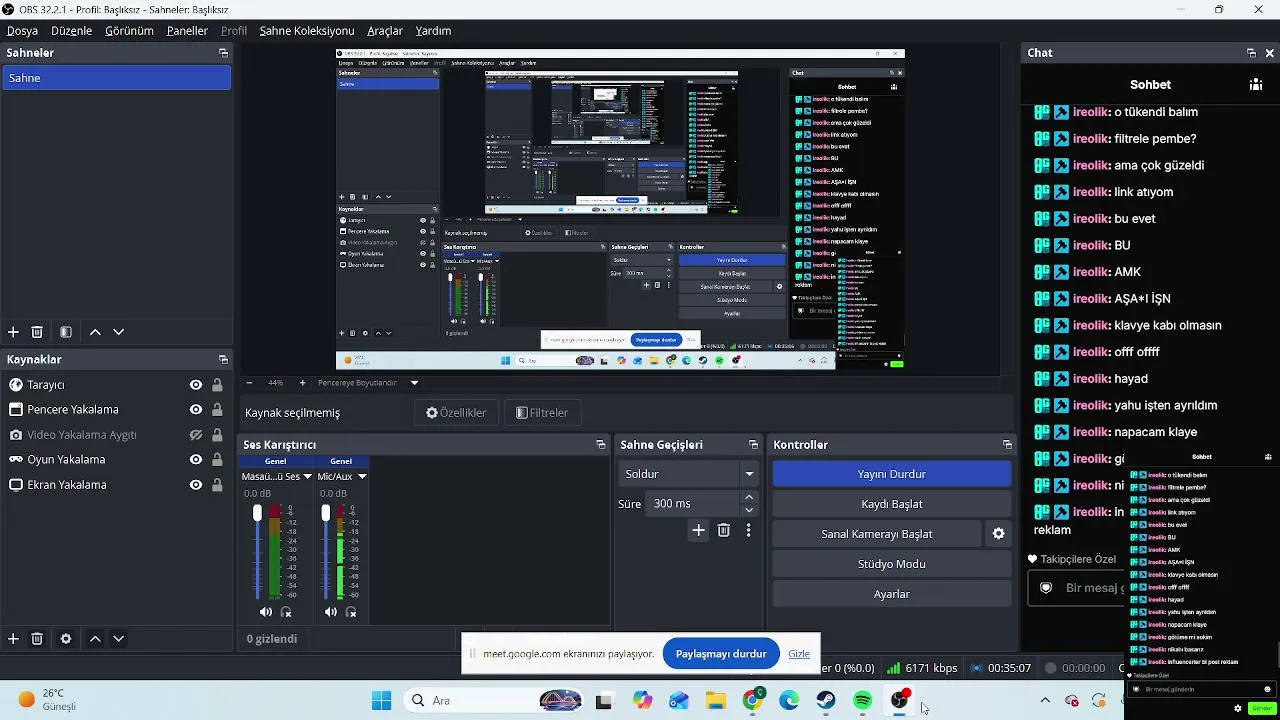This screenshot has width=1280, height=720.
Task: Move source down in Kaynaklar toolbar
Action: click(x=118, y=639)
